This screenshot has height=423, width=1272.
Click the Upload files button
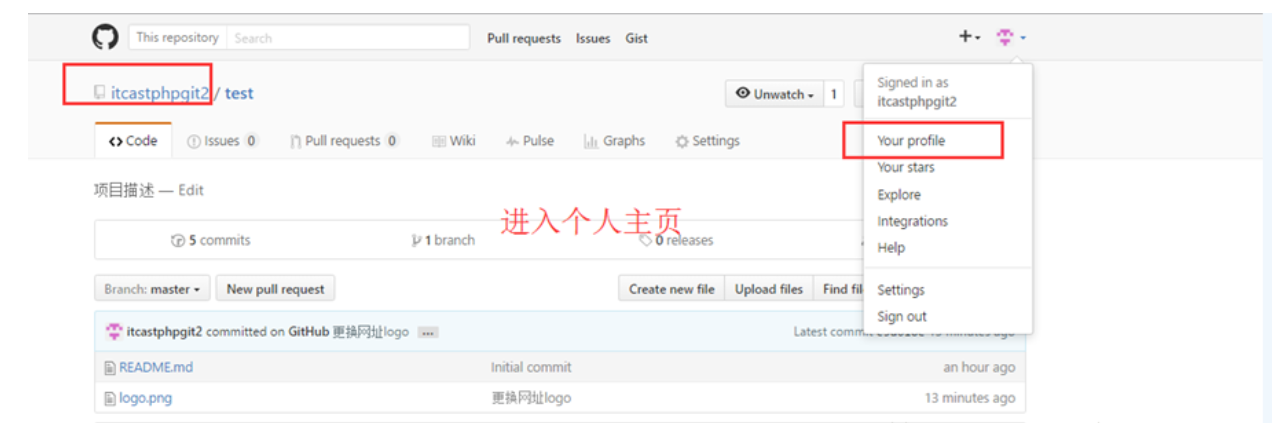pos(768,289)
